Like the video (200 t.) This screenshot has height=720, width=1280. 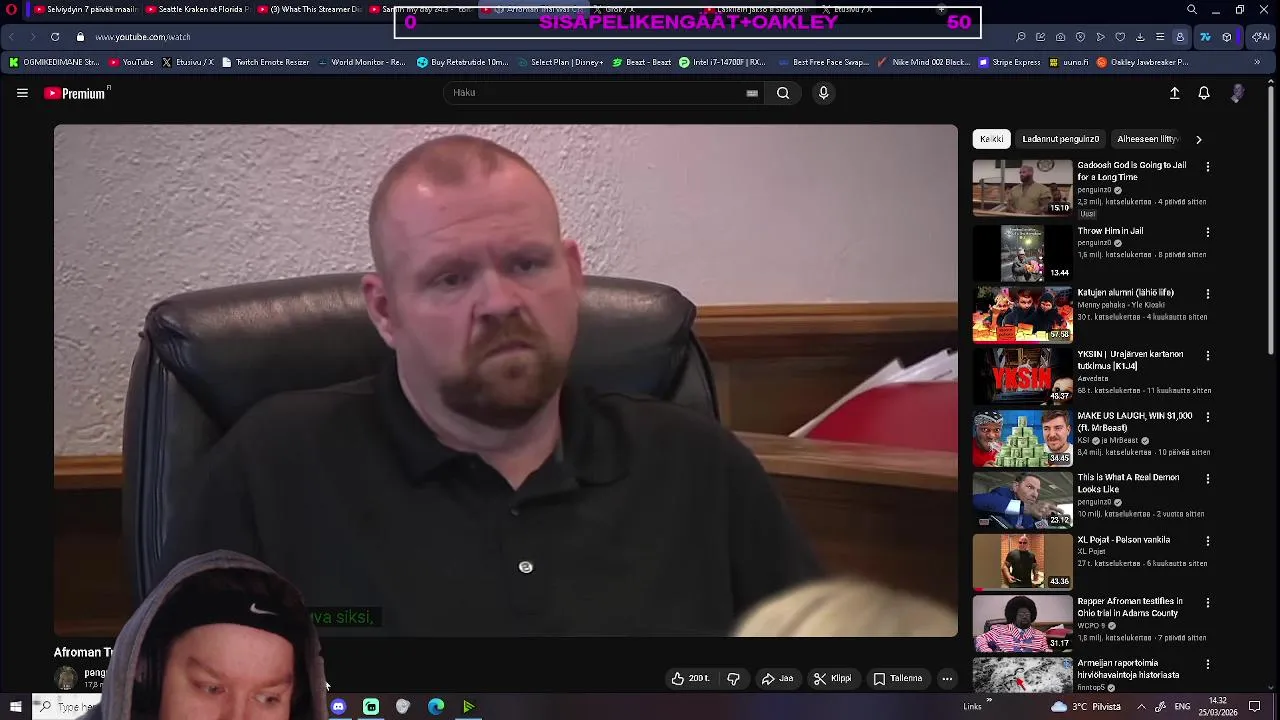691,678
